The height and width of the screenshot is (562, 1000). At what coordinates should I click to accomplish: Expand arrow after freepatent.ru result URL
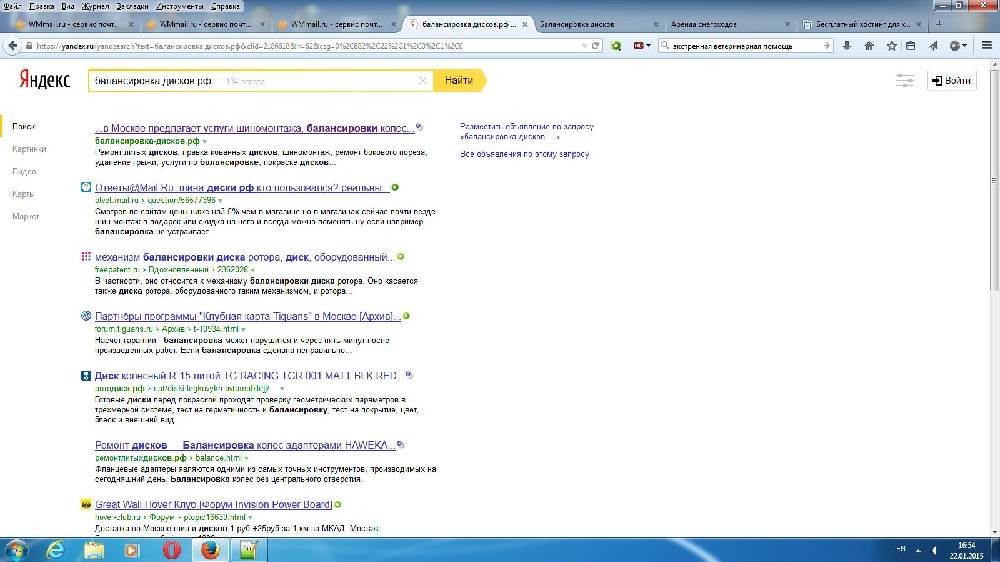[253, 270]
